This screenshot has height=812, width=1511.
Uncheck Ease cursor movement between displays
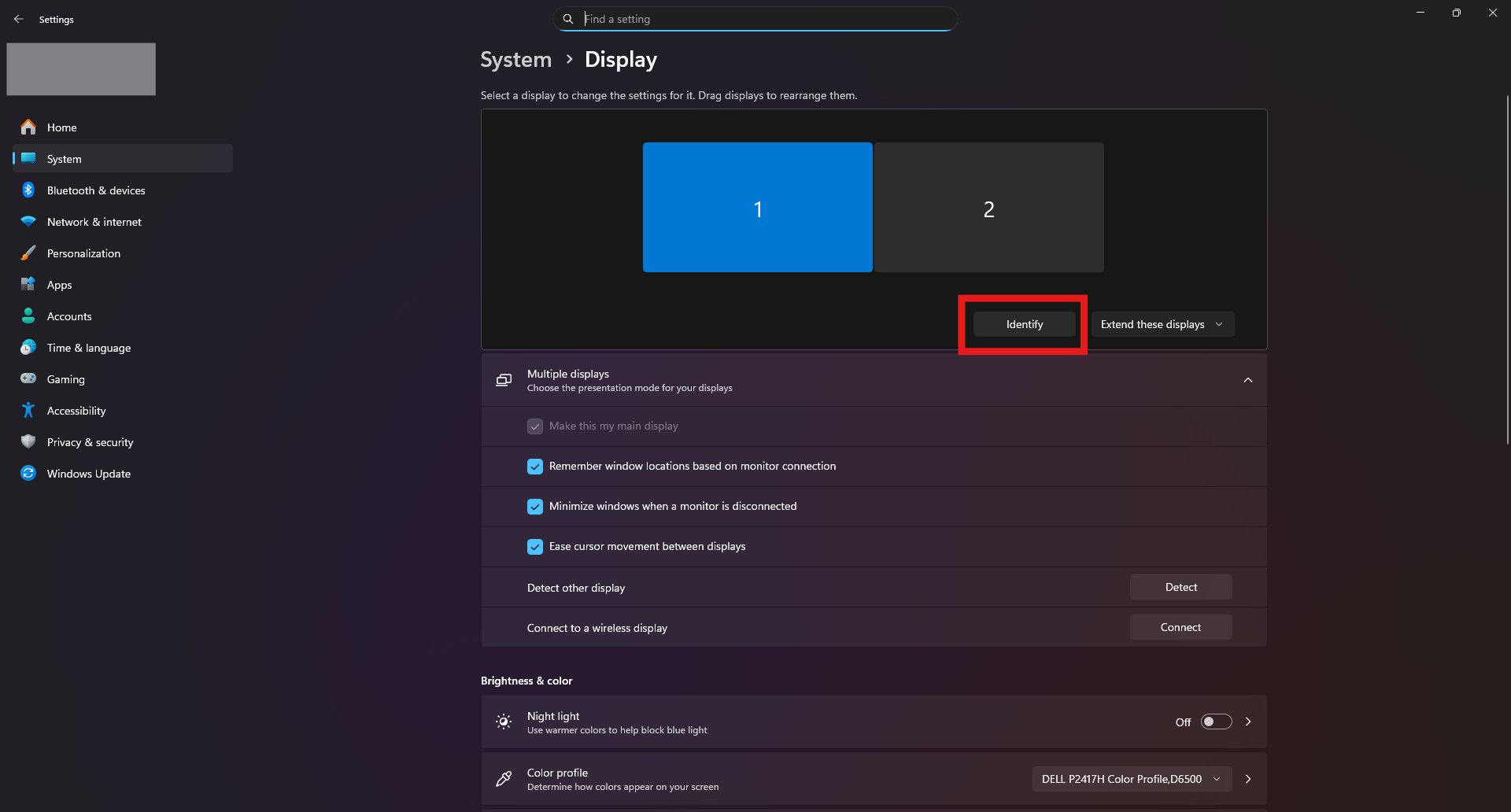point(535,547)
